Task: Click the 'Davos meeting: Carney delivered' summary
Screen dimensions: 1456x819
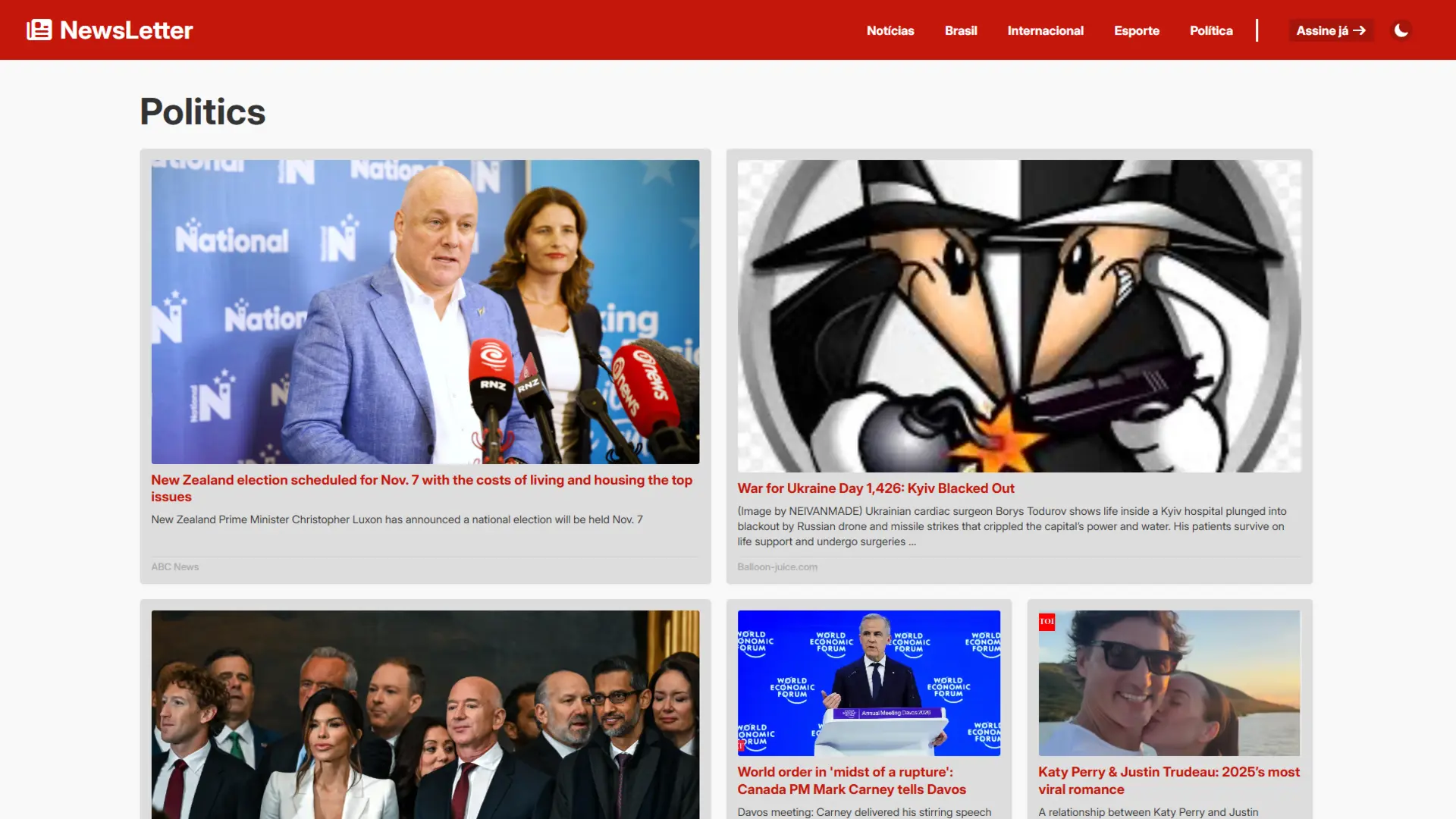Action: click(864, 812)
